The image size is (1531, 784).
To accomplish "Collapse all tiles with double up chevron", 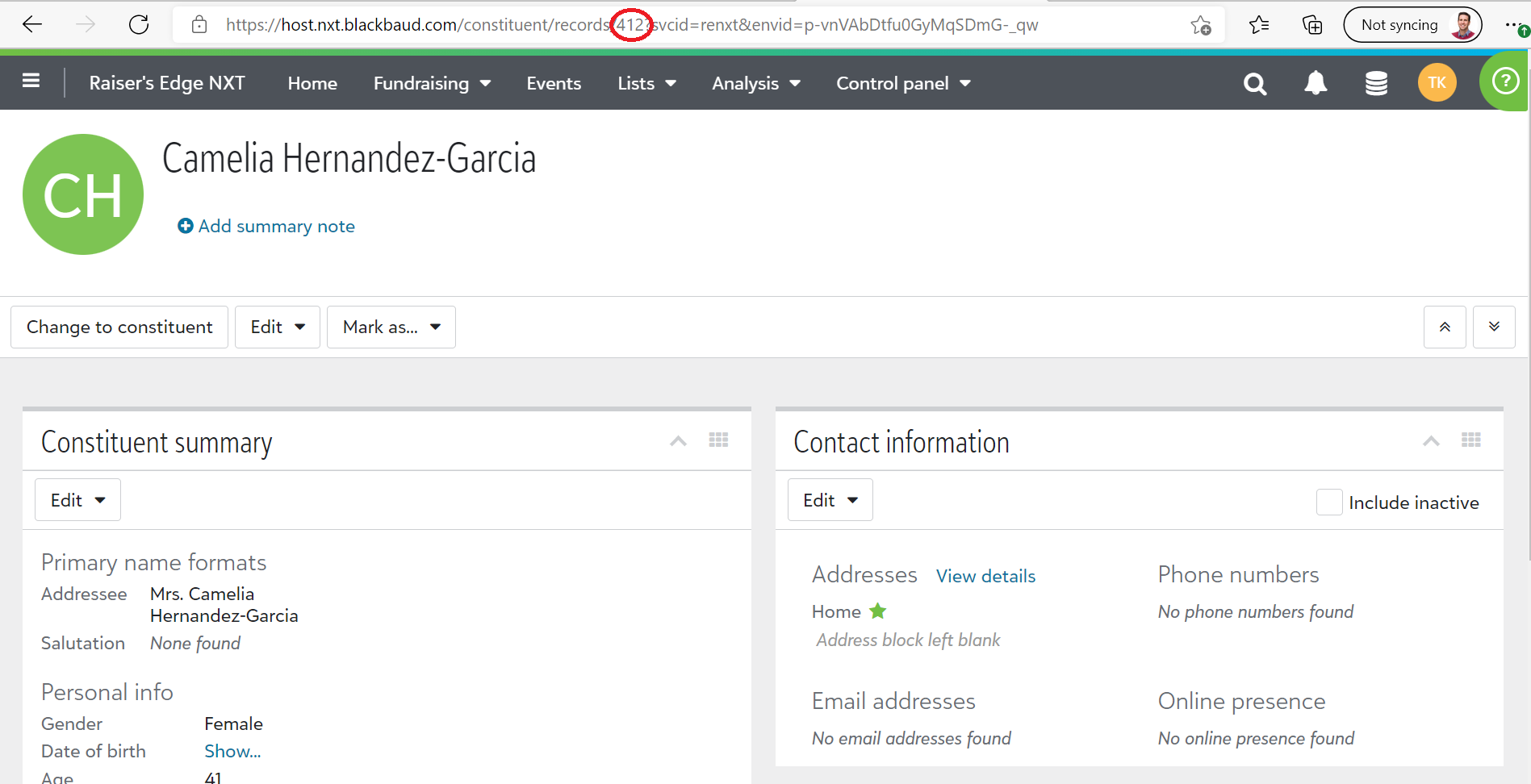I will [x=1445, y=327].
